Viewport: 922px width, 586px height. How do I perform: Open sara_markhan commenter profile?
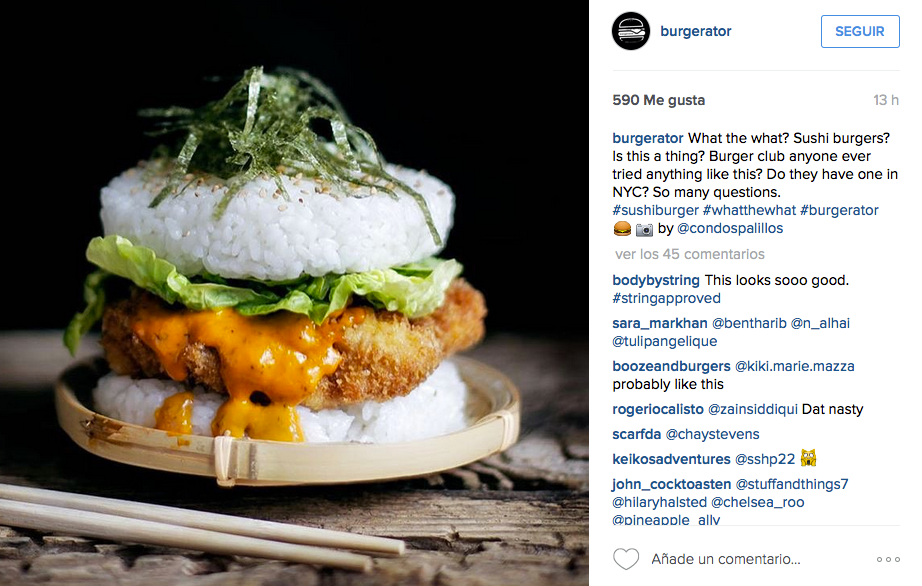click(660, 323)
